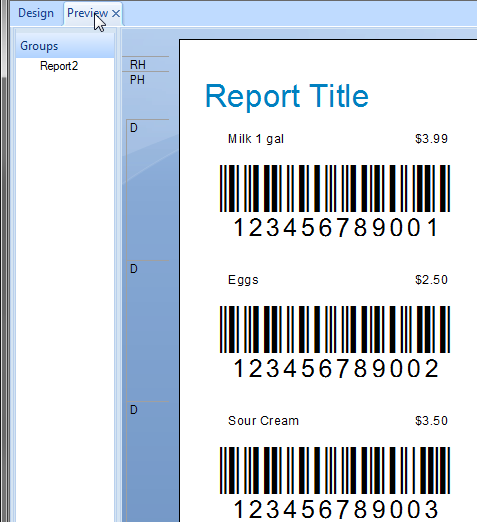Viewport: 477px width, 522px height.
Task: Click the $3.99 price text
Action: 431,139
